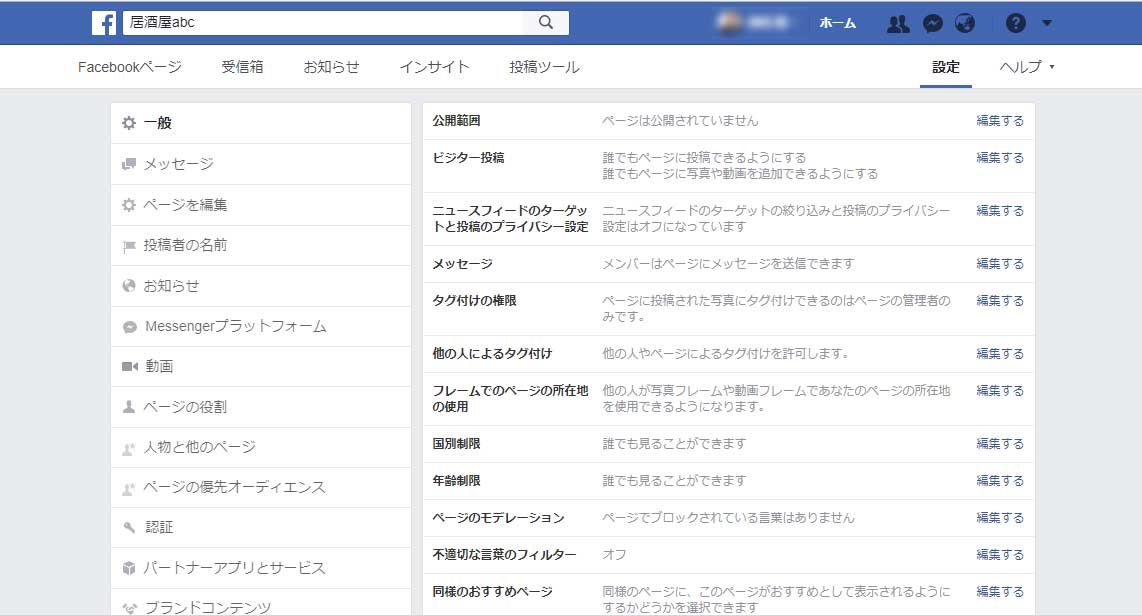1142x616 pixels.
Task: Open the Messenger icon in top bar
Action: coord(932,23)
